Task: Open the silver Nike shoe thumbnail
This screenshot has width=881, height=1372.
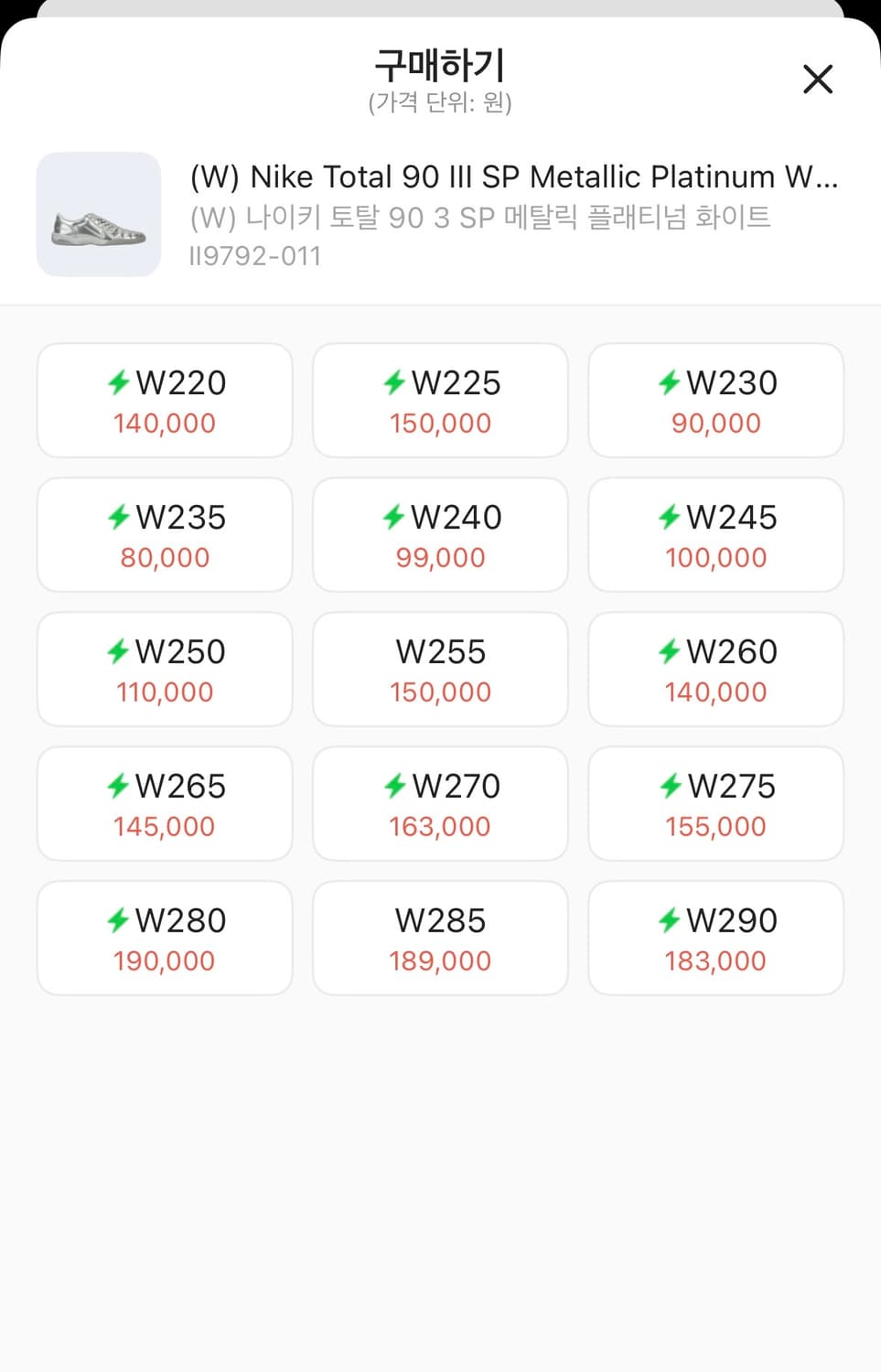Action: coord(99,215)
